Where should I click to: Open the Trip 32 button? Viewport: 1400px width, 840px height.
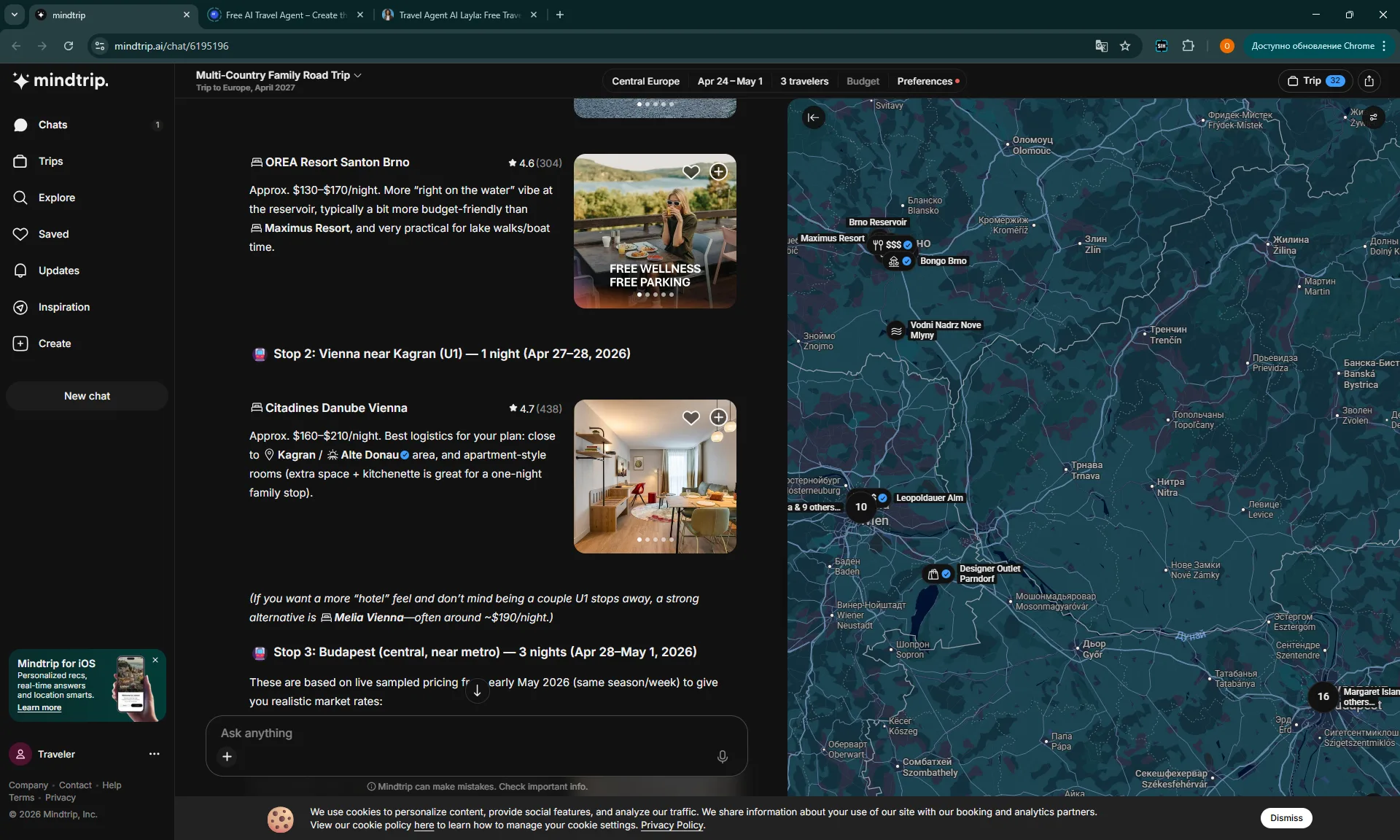coord(1315,81)
